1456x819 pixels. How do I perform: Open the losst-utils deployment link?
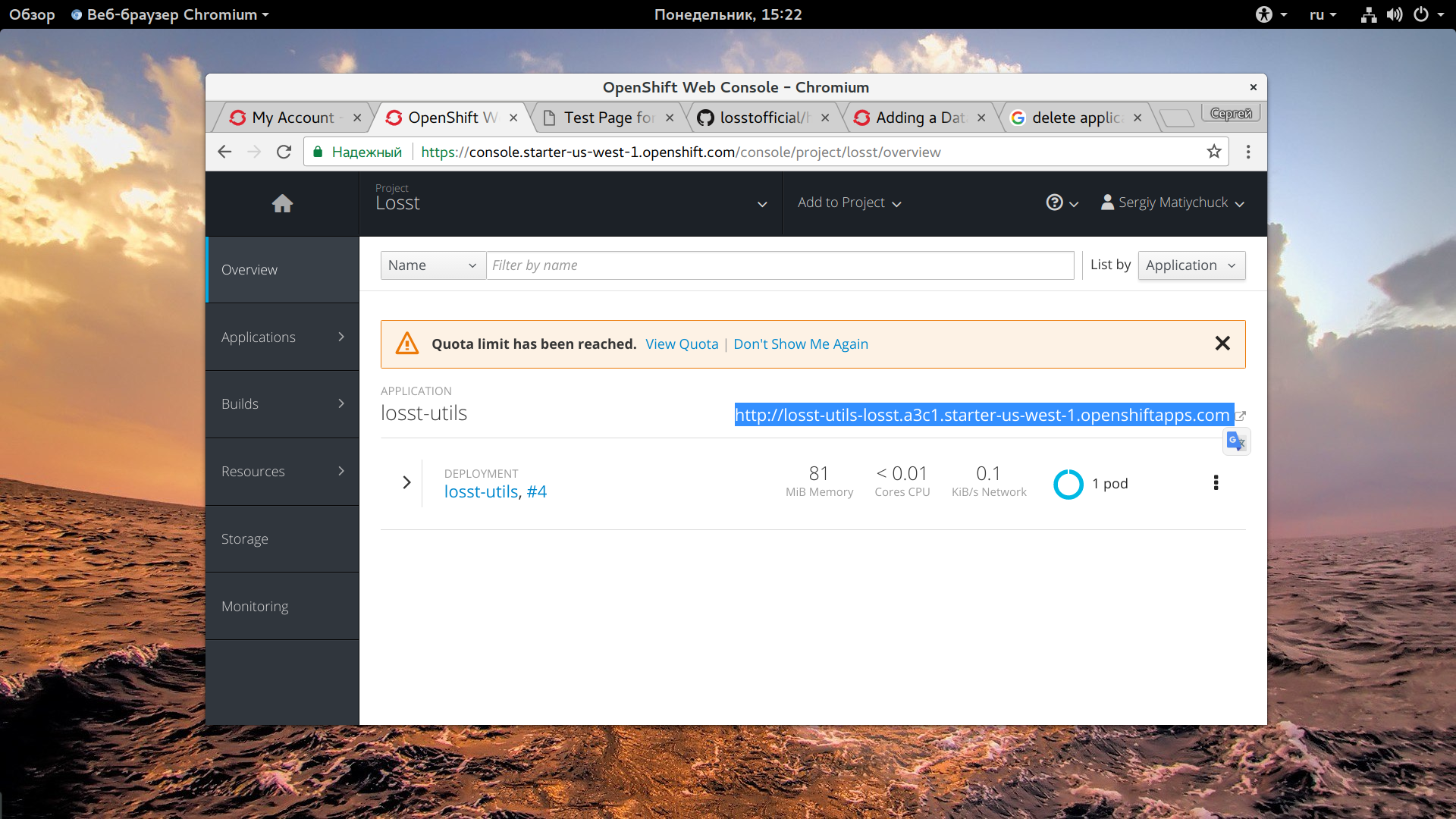pos(481,492)
